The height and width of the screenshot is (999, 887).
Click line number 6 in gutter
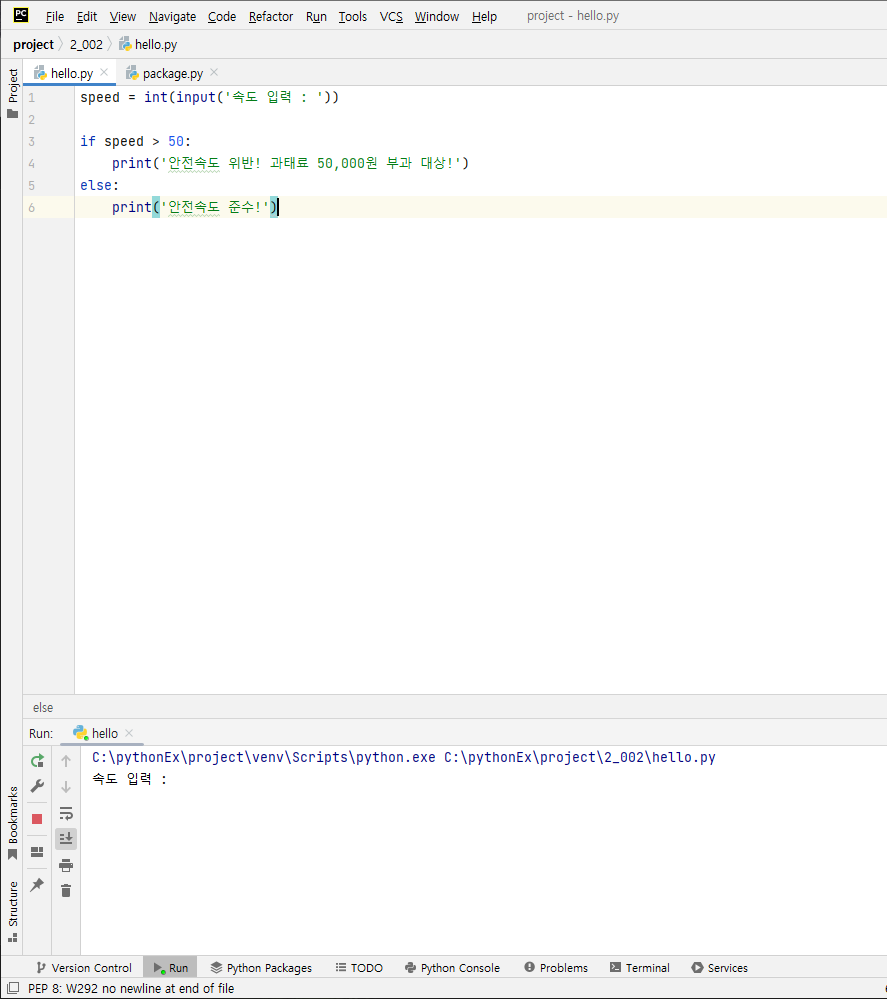31,208
